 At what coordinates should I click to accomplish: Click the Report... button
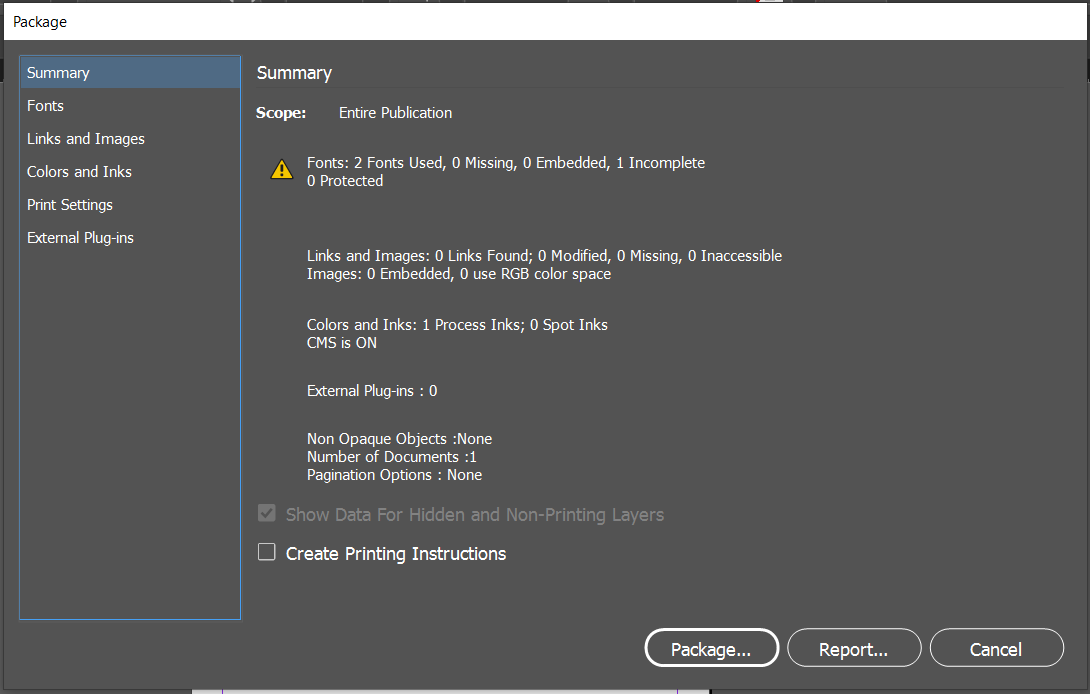(x=854, y=648)
